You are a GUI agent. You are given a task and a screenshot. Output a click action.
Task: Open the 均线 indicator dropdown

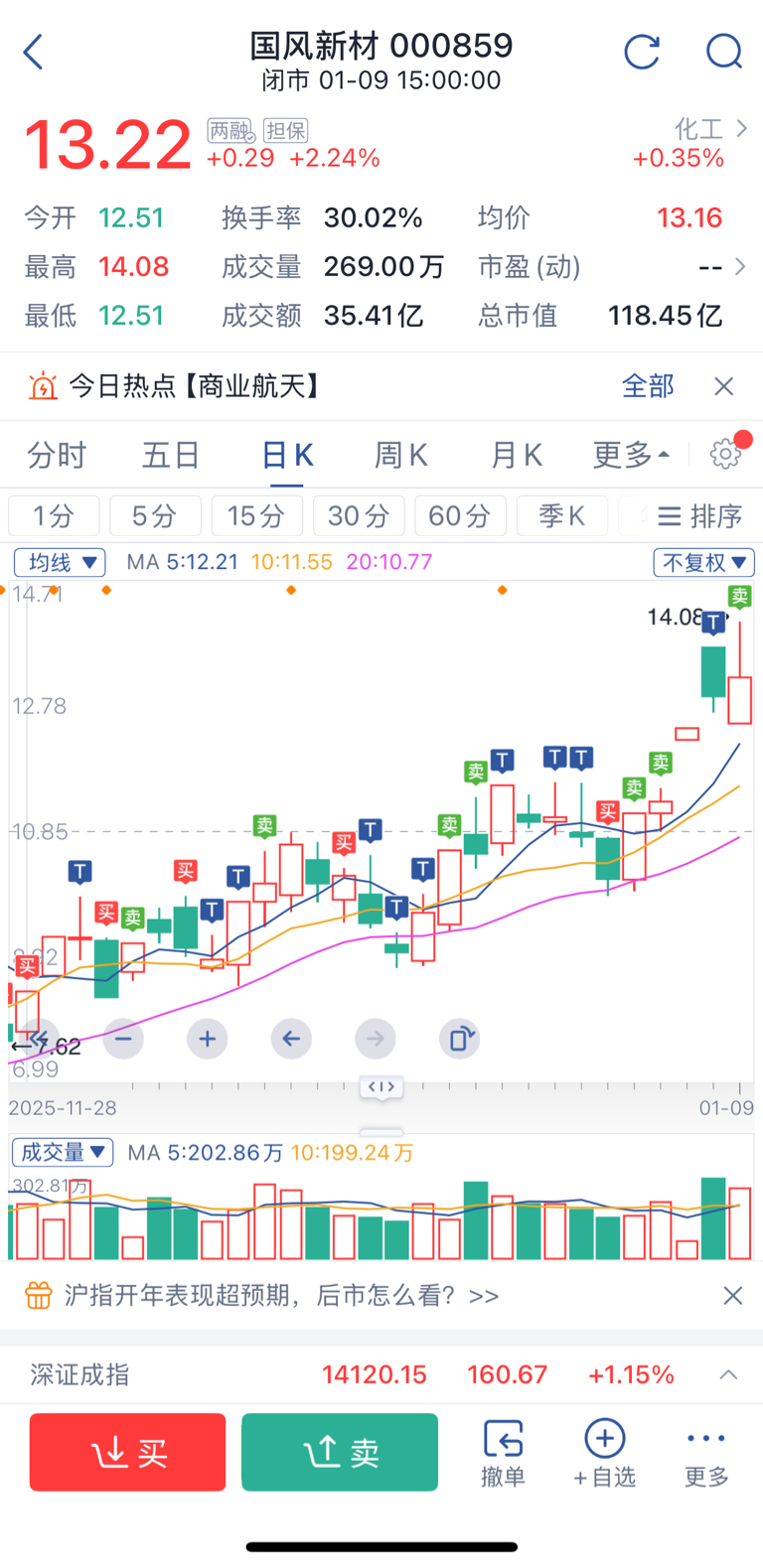pos(60,563)
